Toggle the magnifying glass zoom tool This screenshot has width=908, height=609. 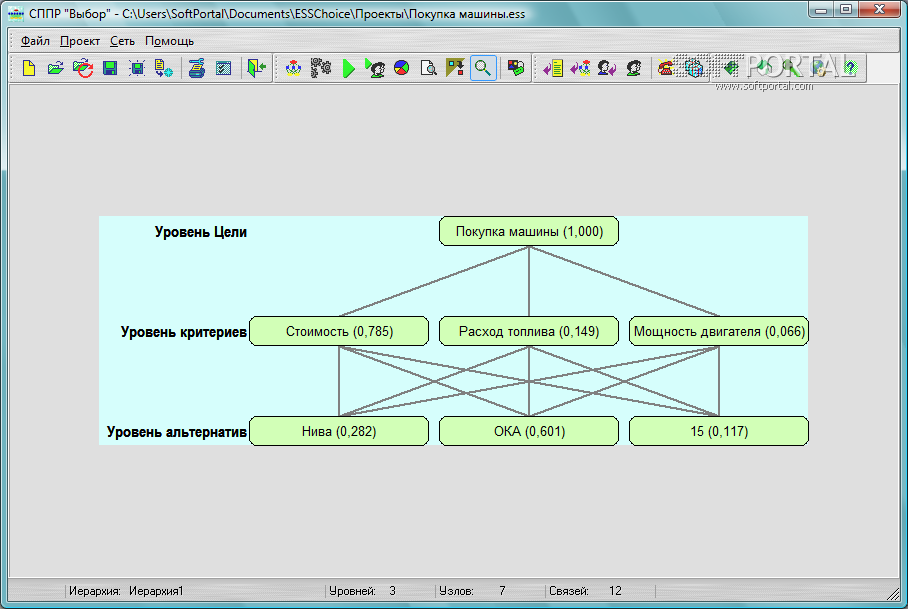(x=483, y=68)
